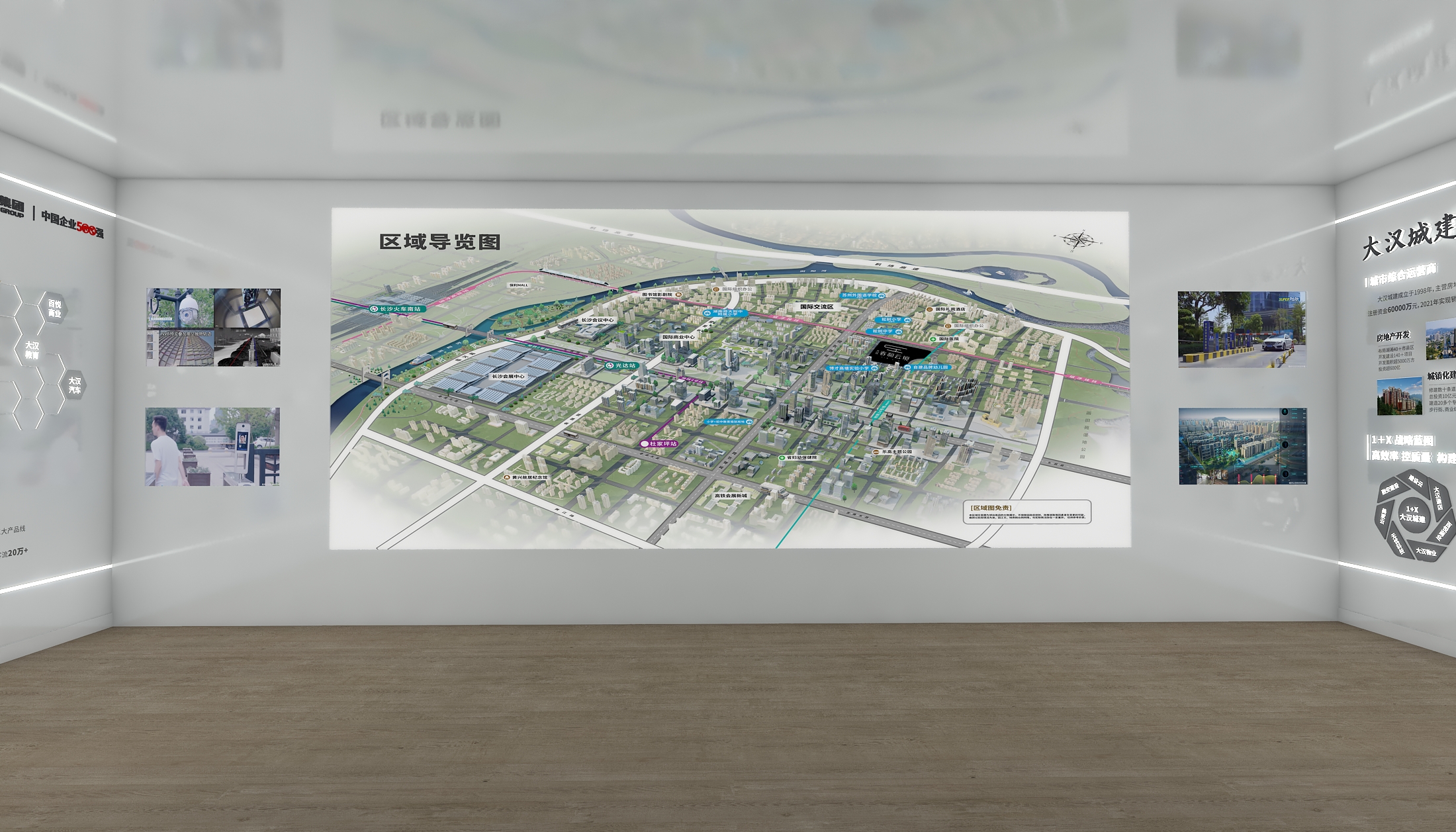Select the 大汉汽车 hexagon
This screenshot has height=832, width=1456.
click(x=74, y=386)
